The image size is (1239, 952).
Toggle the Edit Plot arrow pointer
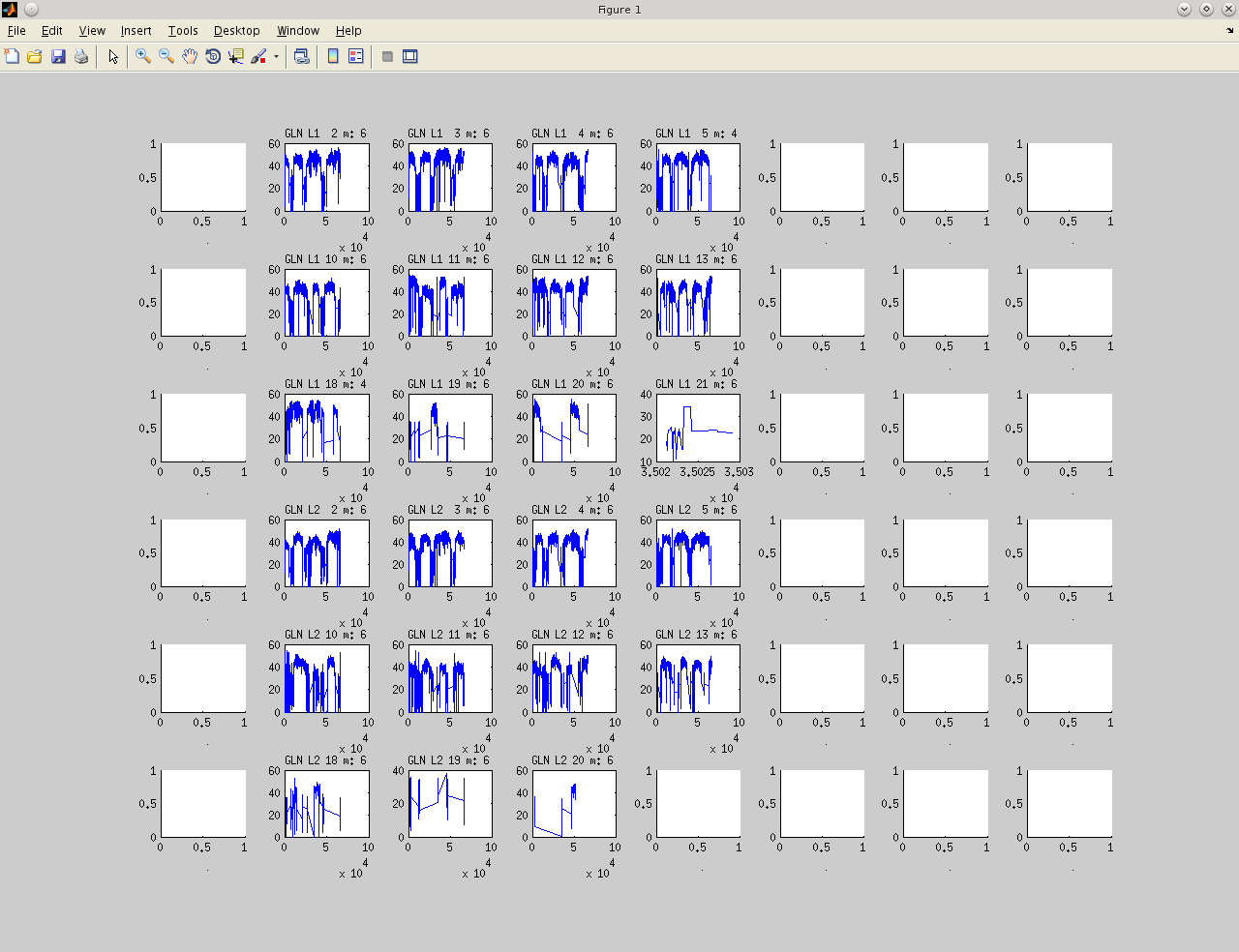coord(113,56)
